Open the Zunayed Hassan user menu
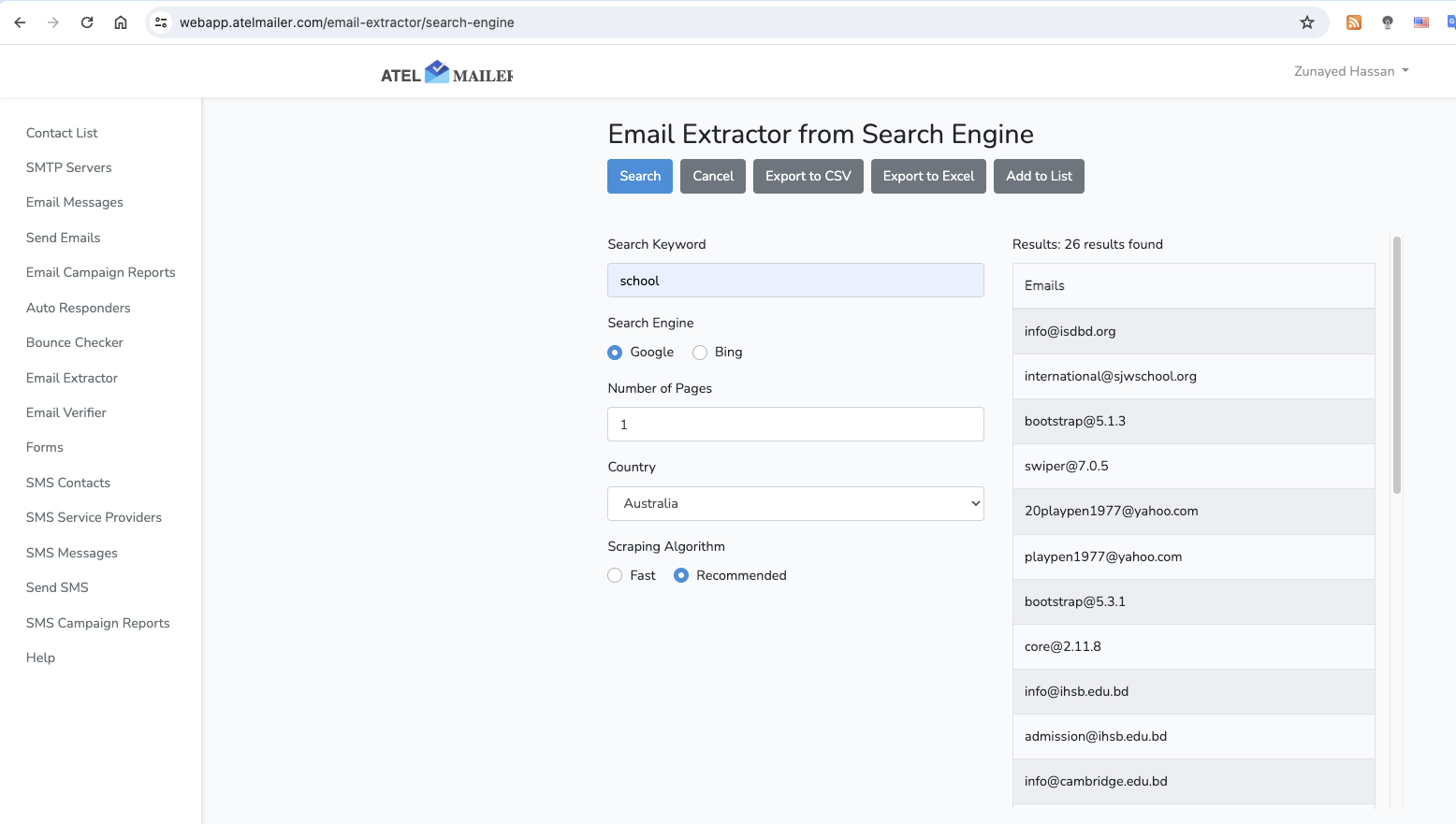1456x824 pixels. [x=1351, y=71]
